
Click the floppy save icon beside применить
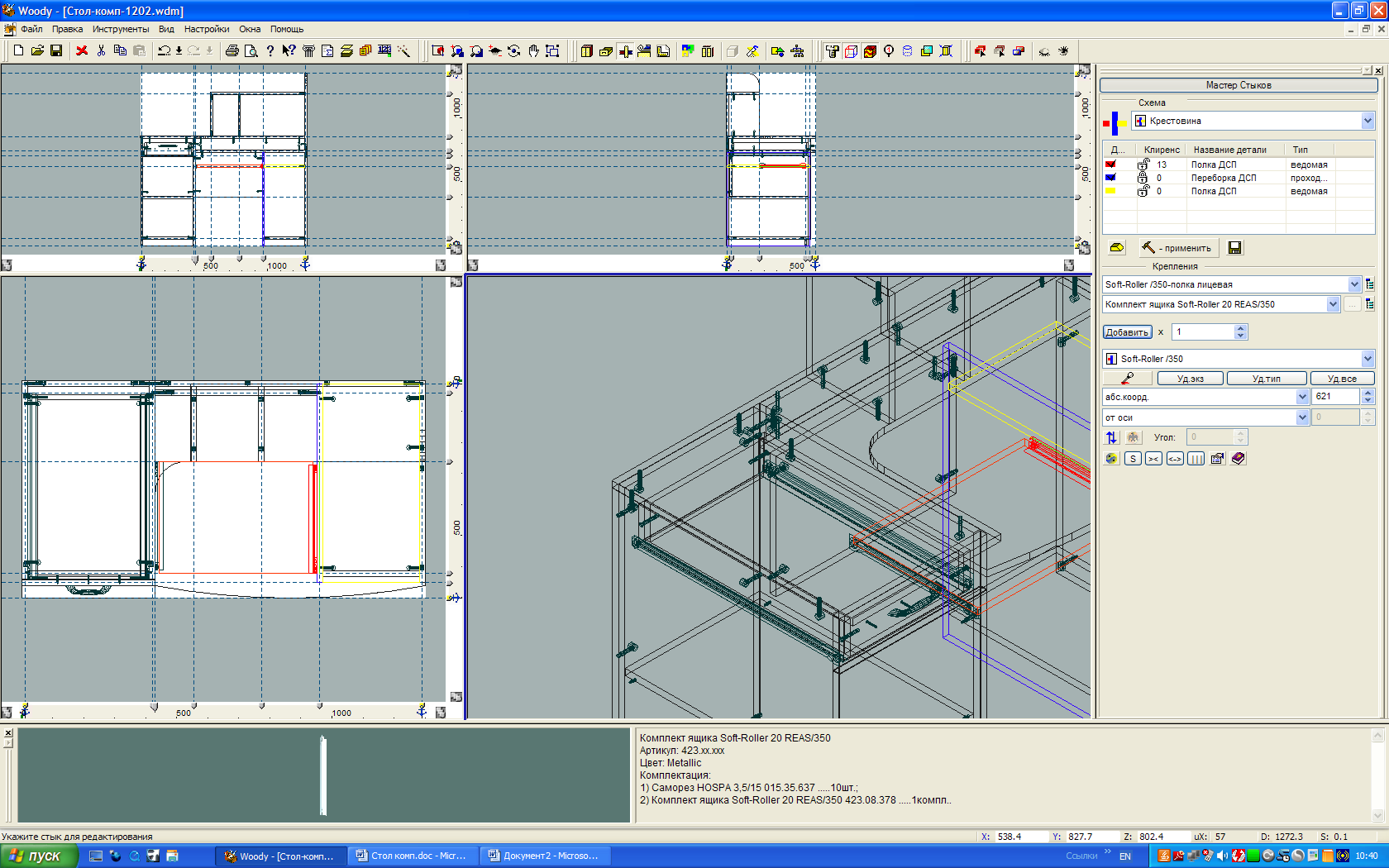click(x=1234, y=247)
